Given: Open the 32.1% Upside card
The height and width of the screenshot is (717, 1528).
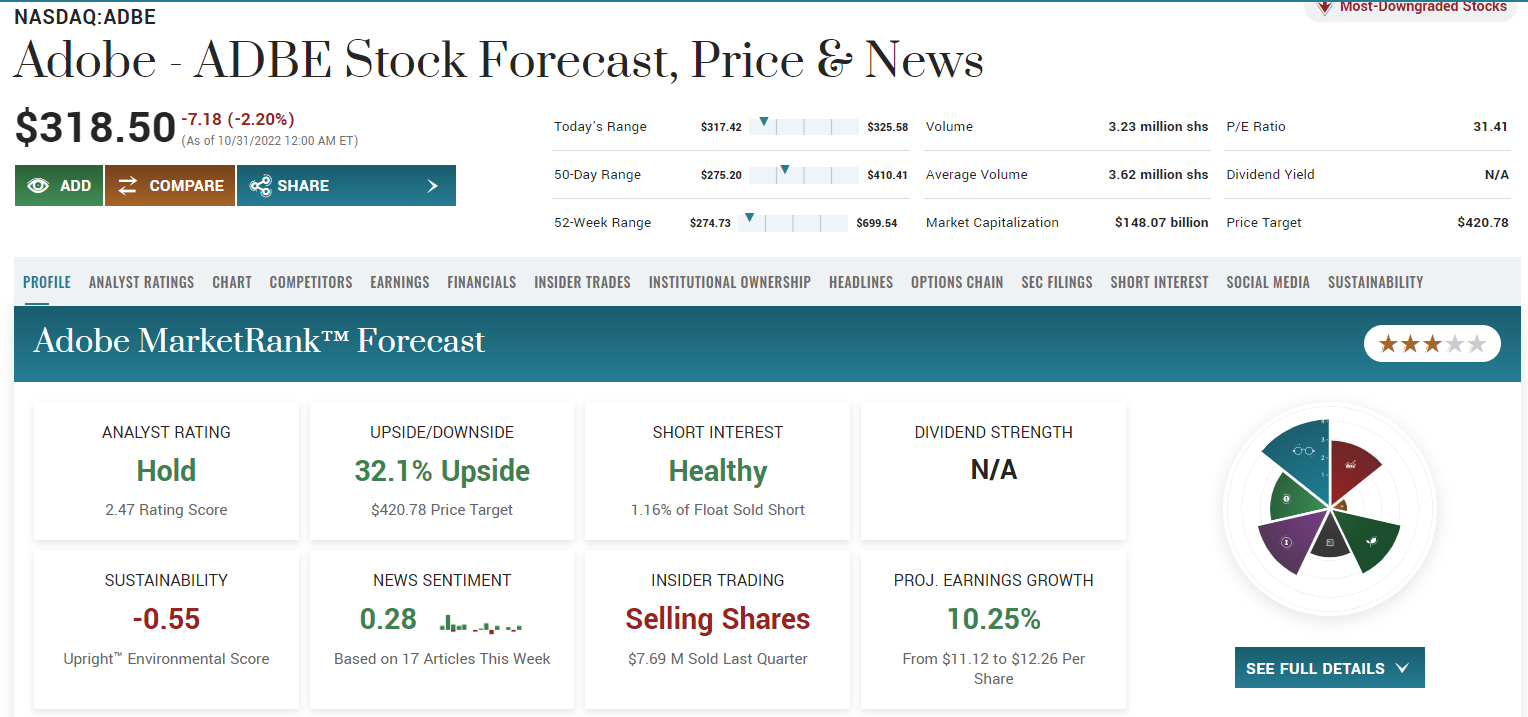Looking at the screenshot, I should pos(442,471).
